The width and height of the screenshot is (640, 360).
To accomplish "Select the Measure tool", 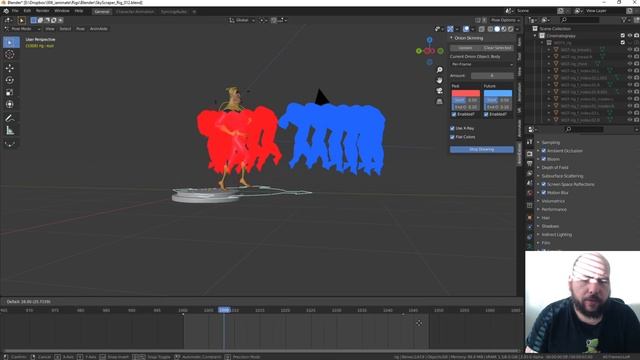I will pos(10,131).
